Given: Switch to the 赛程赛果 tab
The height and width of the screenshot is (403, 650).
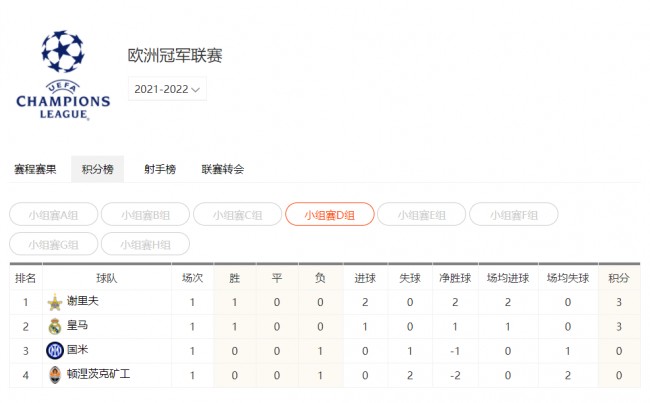Looking at the screenshot, I should 35,169.
